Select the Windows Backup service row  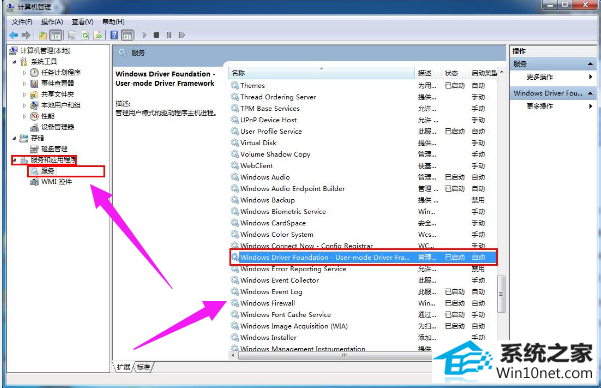[x=363, y=200]
